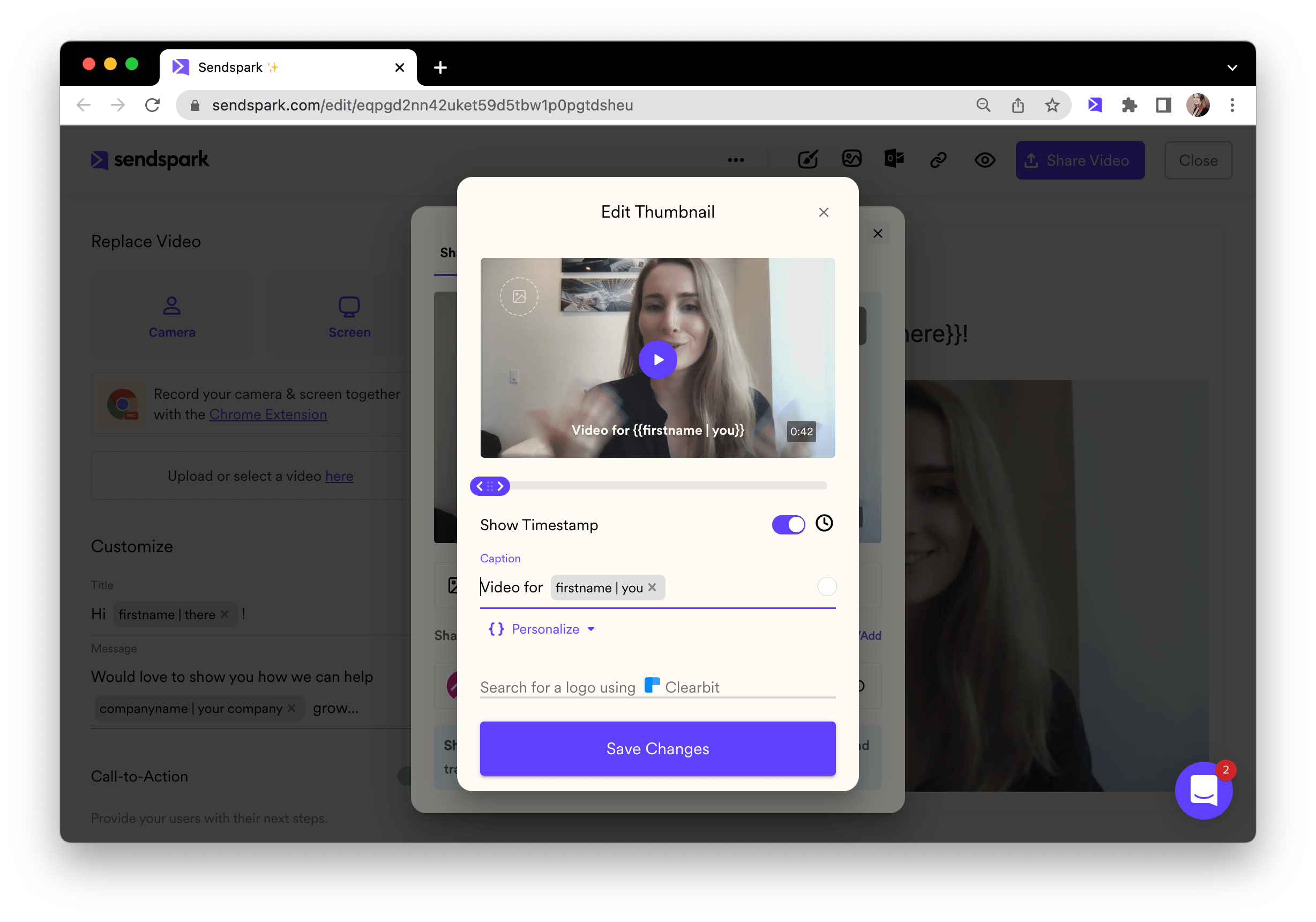The height and width of the screenshot is (922, 1316).
Task: Click the Save Changes button
Action: pos(657,748)
